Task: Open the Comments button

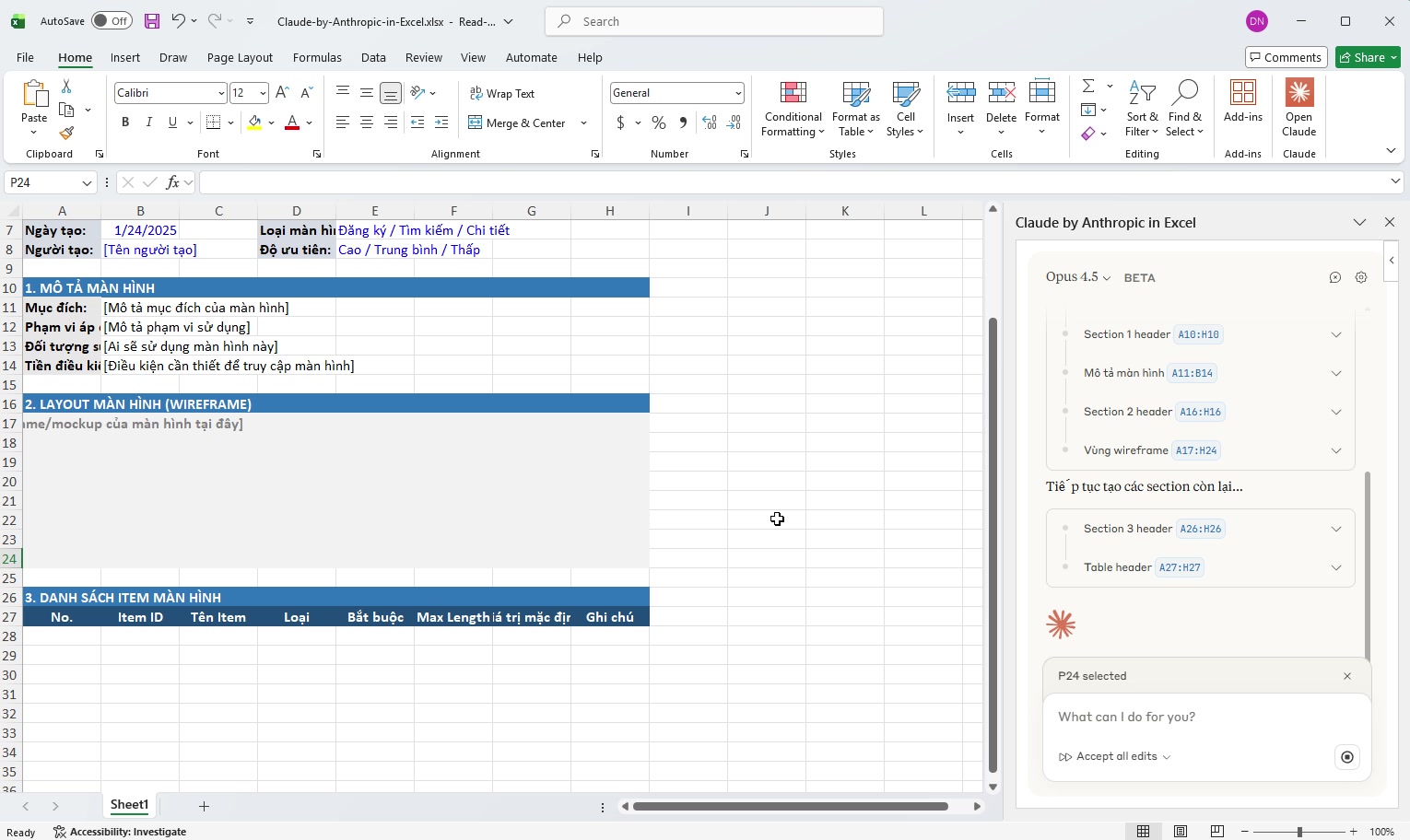Action: point(1286,57)
